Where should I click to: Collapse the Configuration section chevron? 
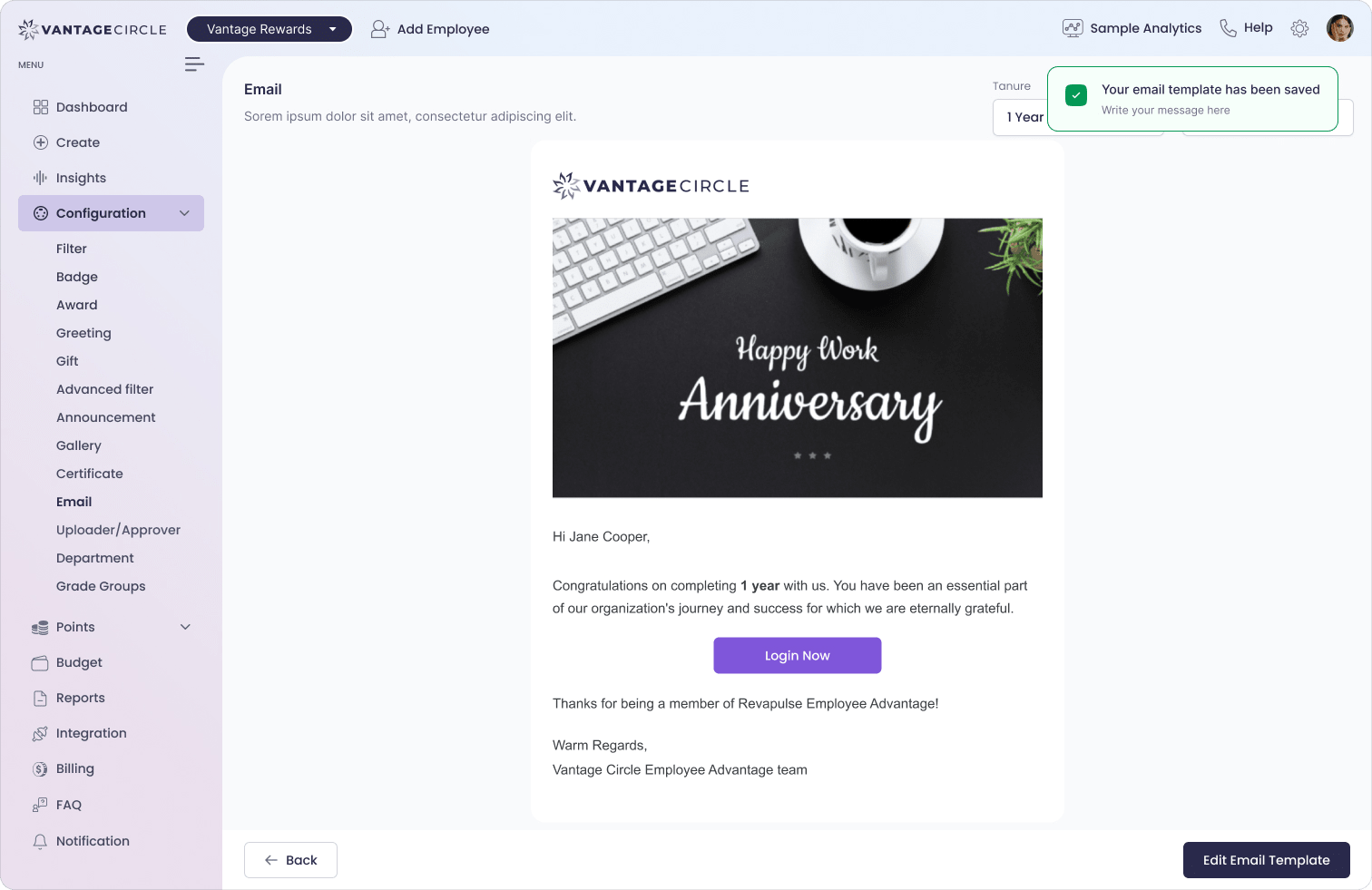click(185, 212)
